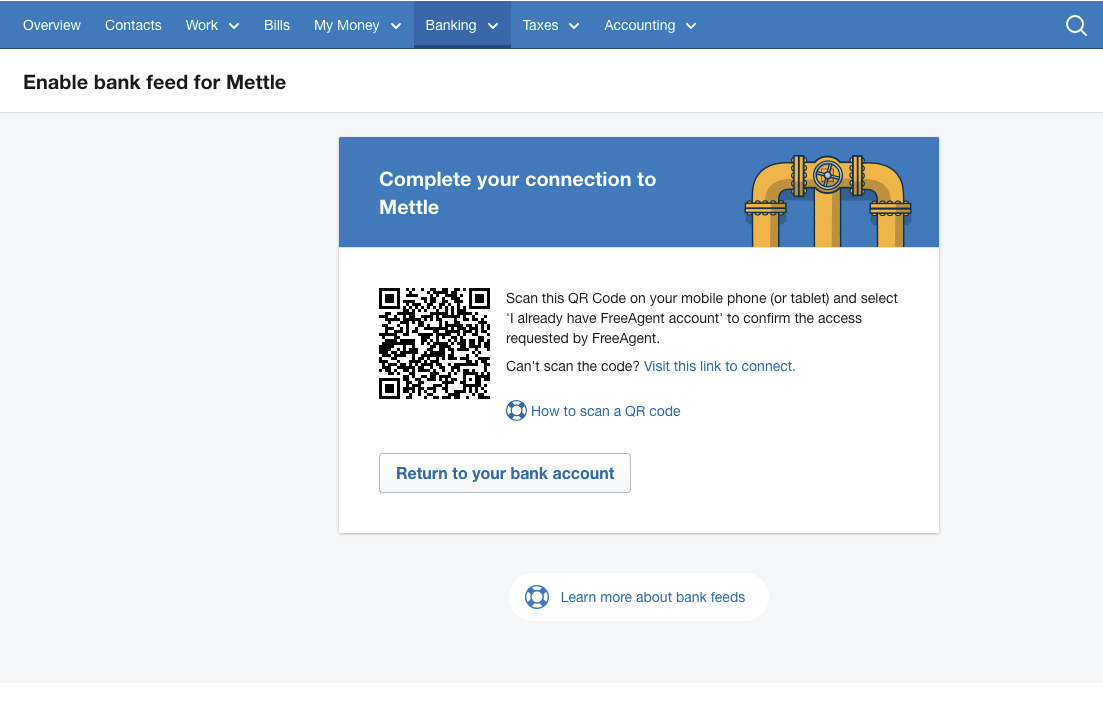
Task: Open Learn more about bank feeds
Action: [x=653, y=596]
